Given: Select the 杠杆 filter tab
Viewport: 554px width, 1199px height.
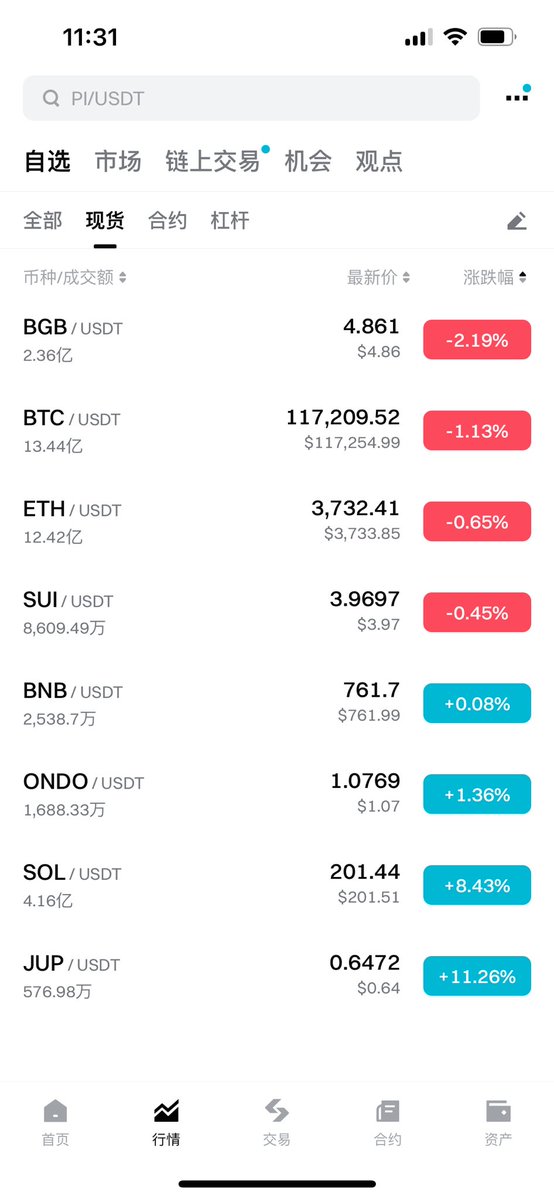Looking at the screenshot, I should click(x=230, y=221).
